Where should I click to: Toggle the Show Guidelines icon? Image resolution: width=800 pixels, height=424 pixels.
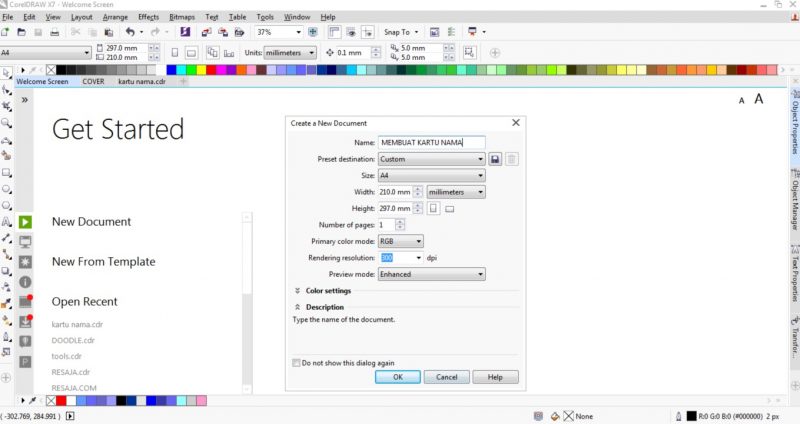[x=367, y=32]
